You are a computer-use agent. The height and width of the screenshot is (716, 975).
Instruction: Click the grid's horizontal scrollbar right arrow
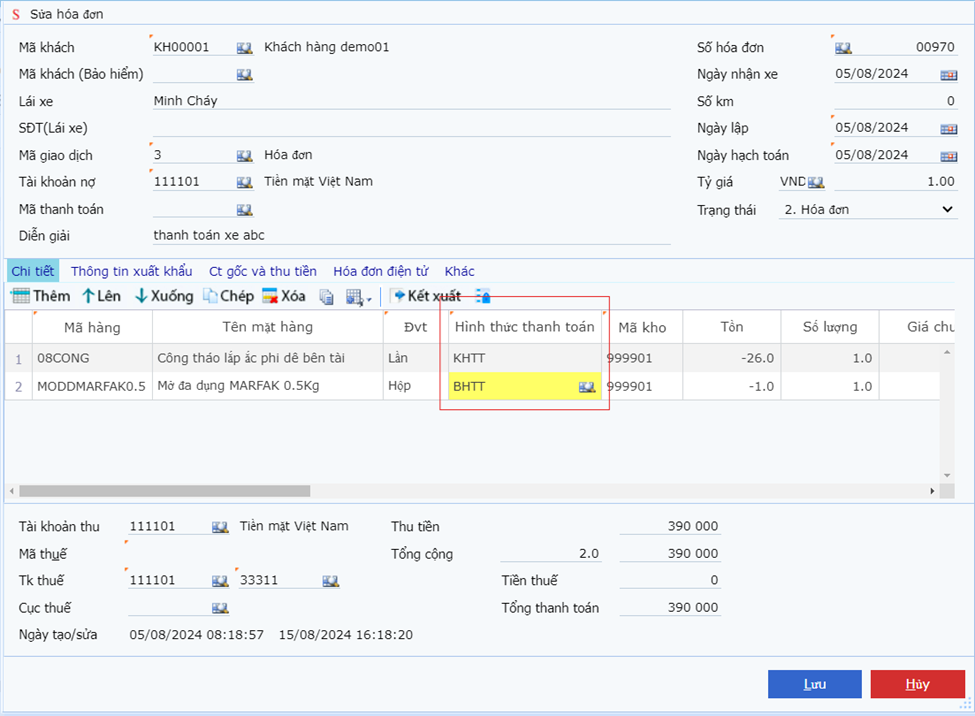(933, 491)
